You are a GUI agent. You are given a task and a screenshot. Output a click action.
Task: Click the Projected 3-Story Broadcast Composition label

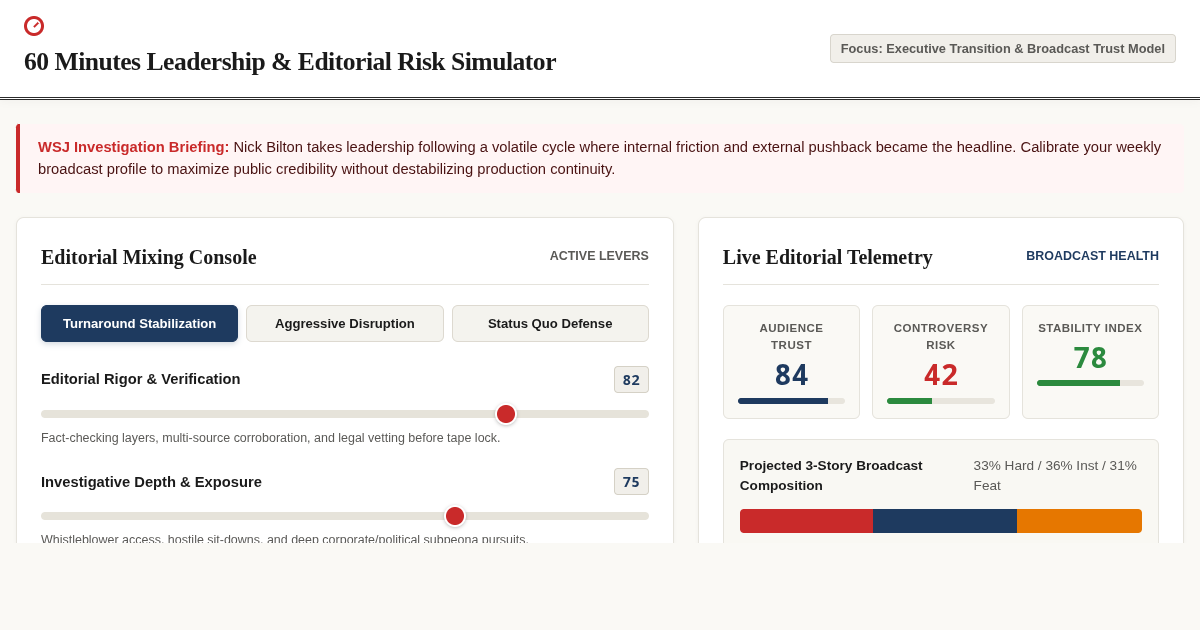click(831, 476)
